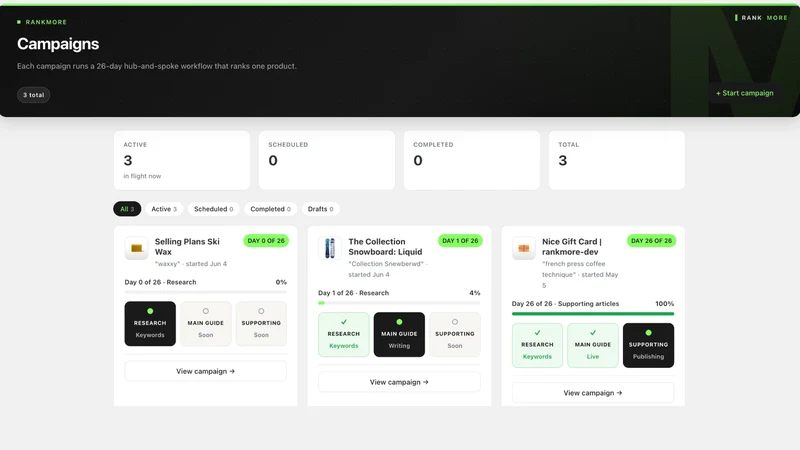Open The Collection Snowboard: Liquid campaign title

click(x=385, y=246)
